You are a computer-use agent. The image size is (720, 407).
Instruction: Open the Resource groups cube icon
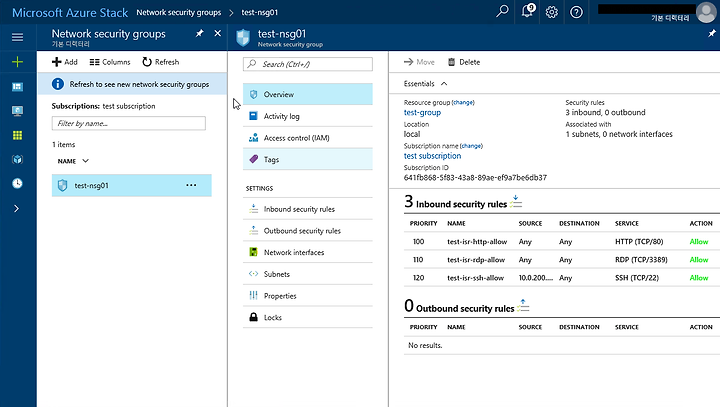point(17,159)
